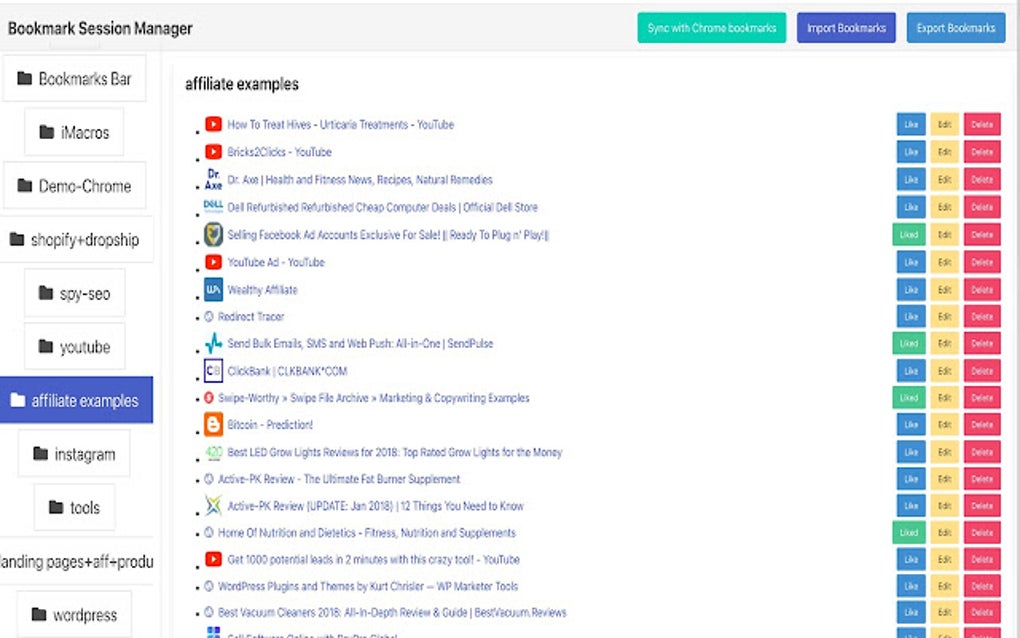
Task: Select the tools folder
Action: point(74,507)
